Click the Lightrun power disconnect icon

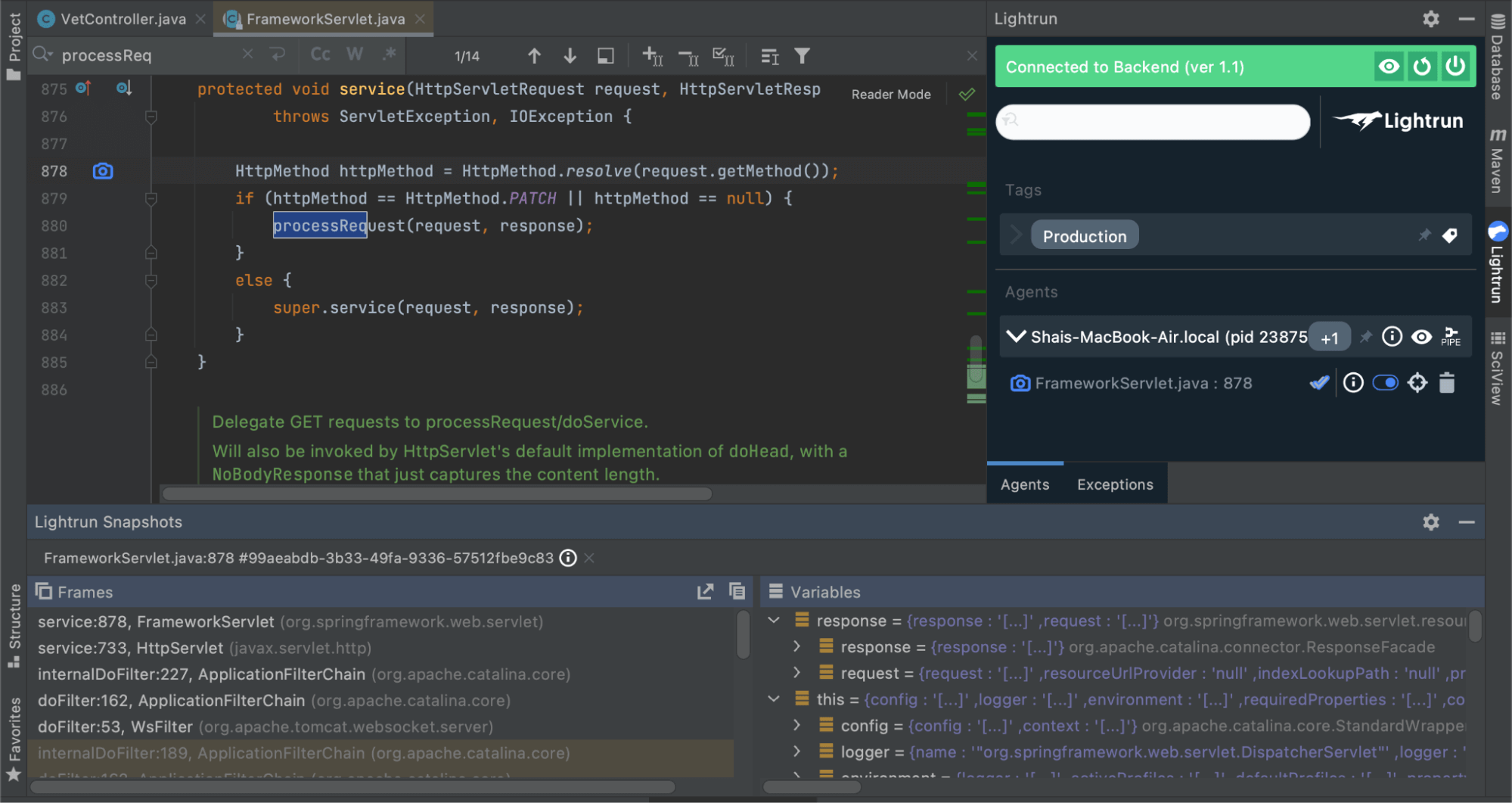point(1455,67)
